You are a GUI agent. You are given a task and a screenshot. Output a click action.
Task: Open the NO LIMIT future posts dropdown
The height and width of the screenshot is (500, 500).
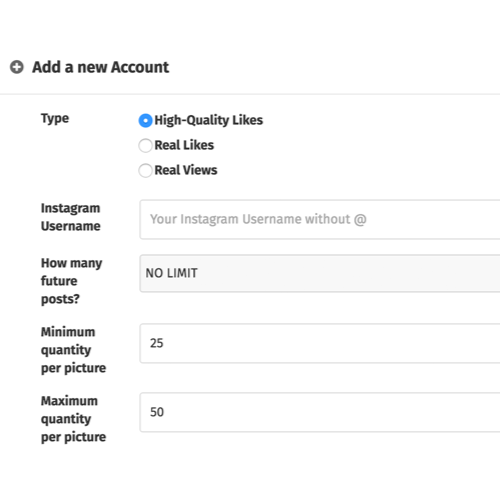pos(320,273)
